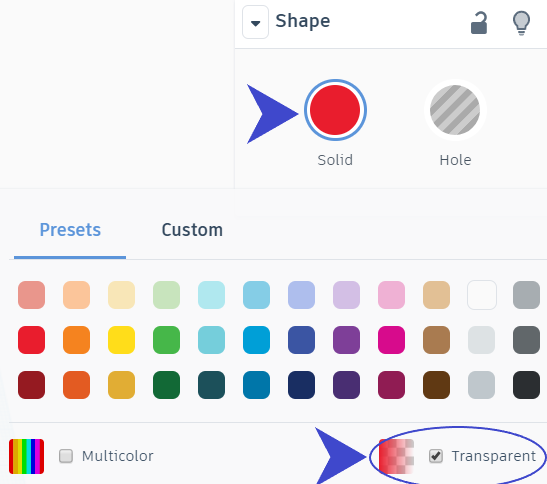This screenshot has width=547, height=484.
Task: Choose the black swatch in bottom row
Action: click(x=526, y=385)
